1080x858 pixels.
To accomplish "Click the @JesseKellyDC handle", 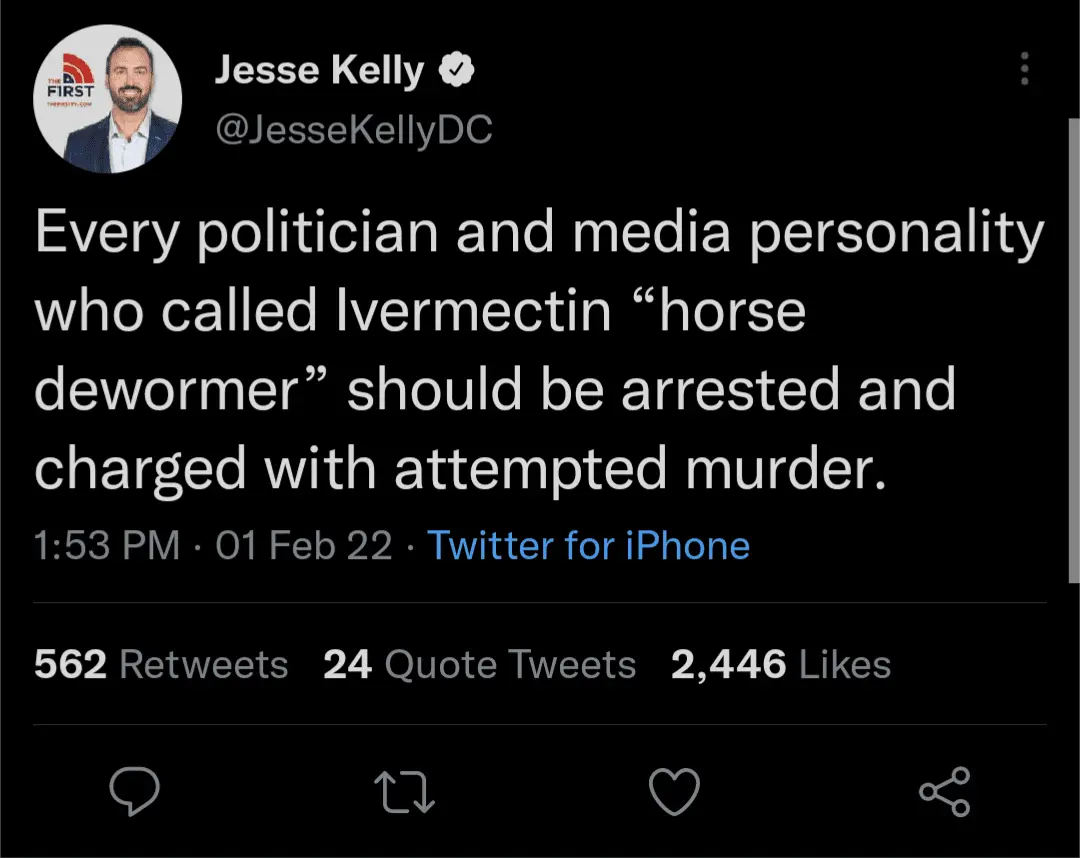I will point(353,129).
